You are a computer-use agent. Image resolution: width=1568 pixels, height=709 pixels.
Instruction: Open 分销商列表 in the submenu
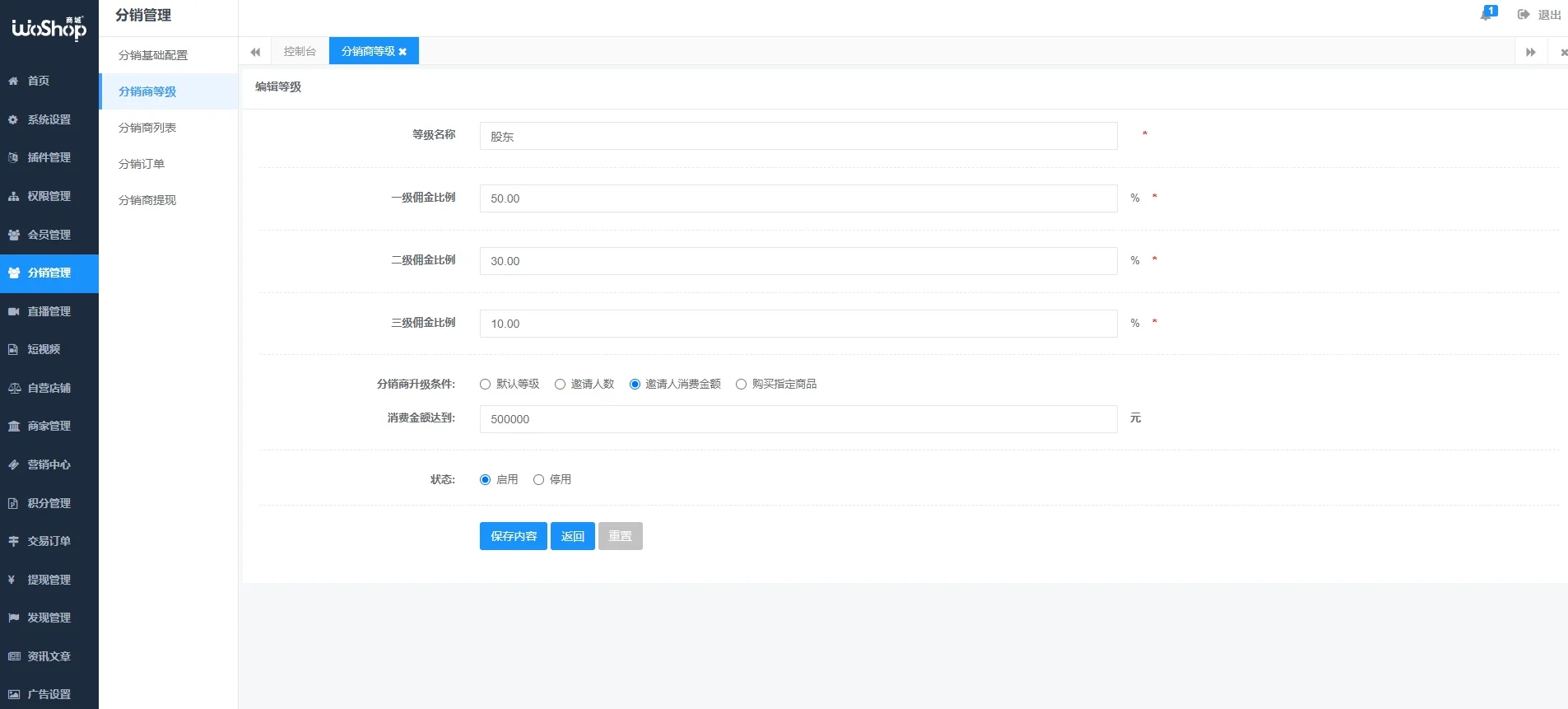click(x=147, y=128)
